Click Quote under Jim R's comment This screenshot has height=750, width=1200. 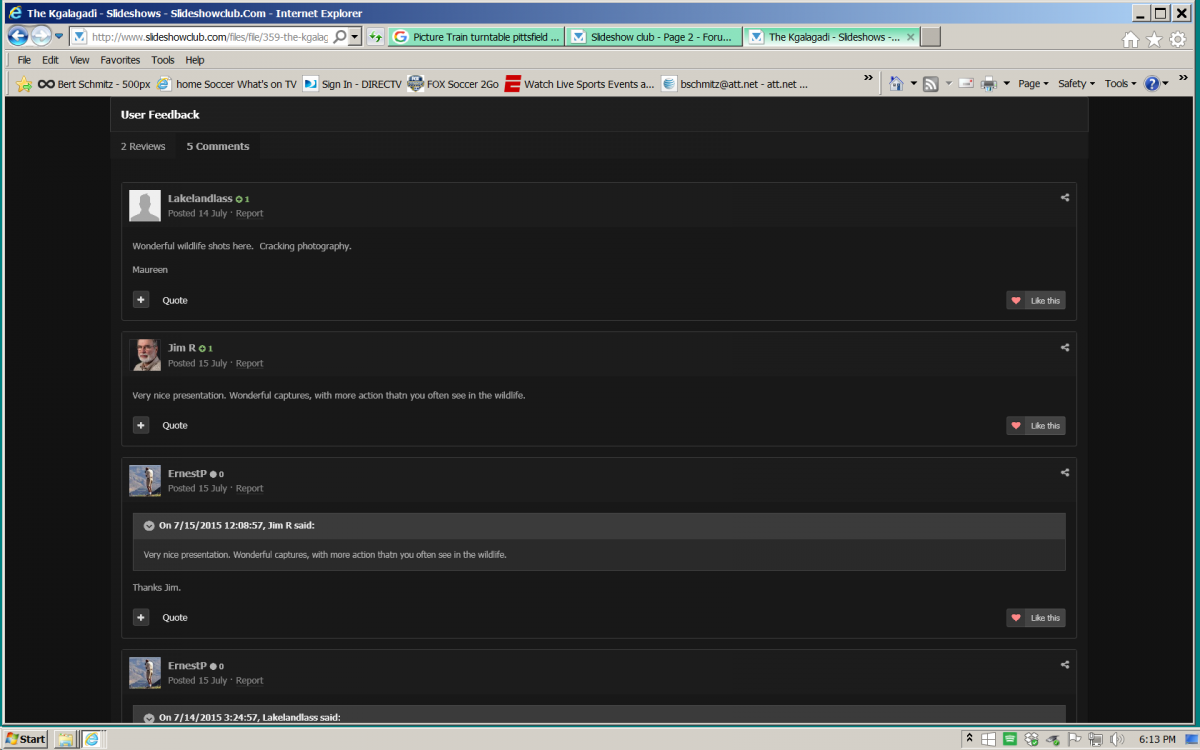(x=175, y=426)
